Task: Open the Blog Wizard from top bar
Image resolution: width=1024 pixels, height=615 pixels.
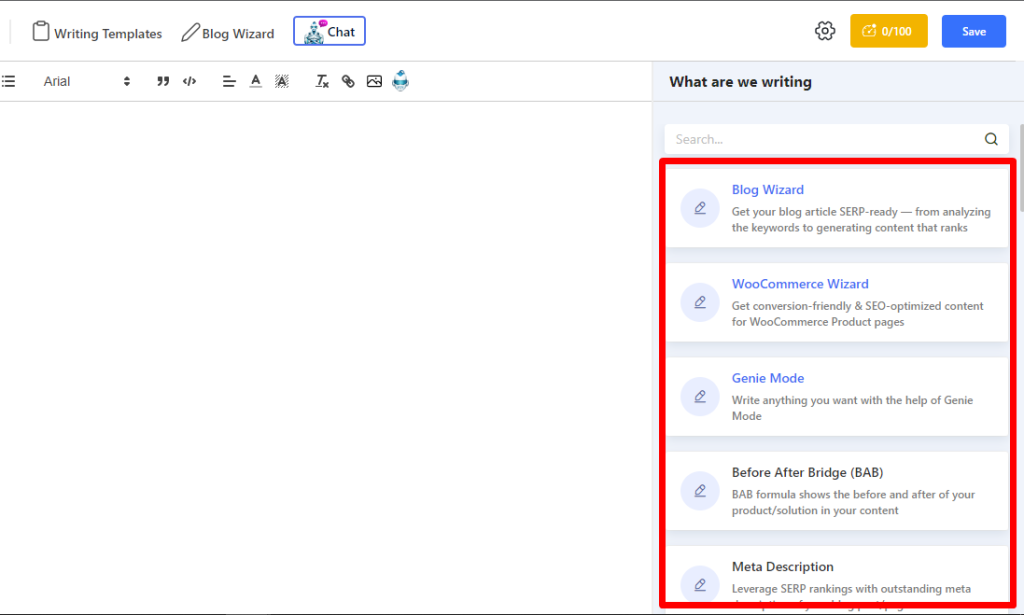Action: click(x=228, y=33)
